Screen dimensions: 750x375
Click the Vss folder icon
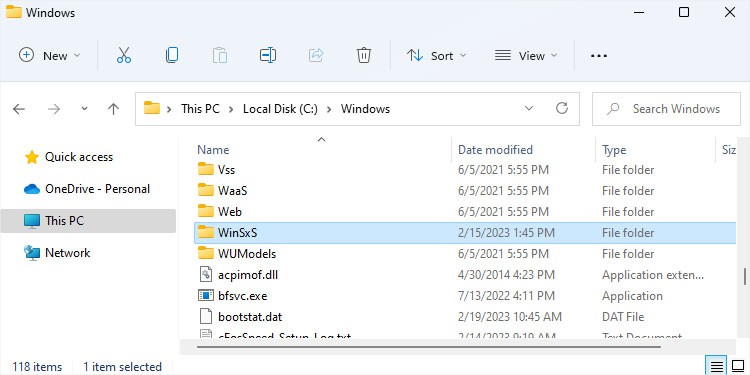coord(206,169)
